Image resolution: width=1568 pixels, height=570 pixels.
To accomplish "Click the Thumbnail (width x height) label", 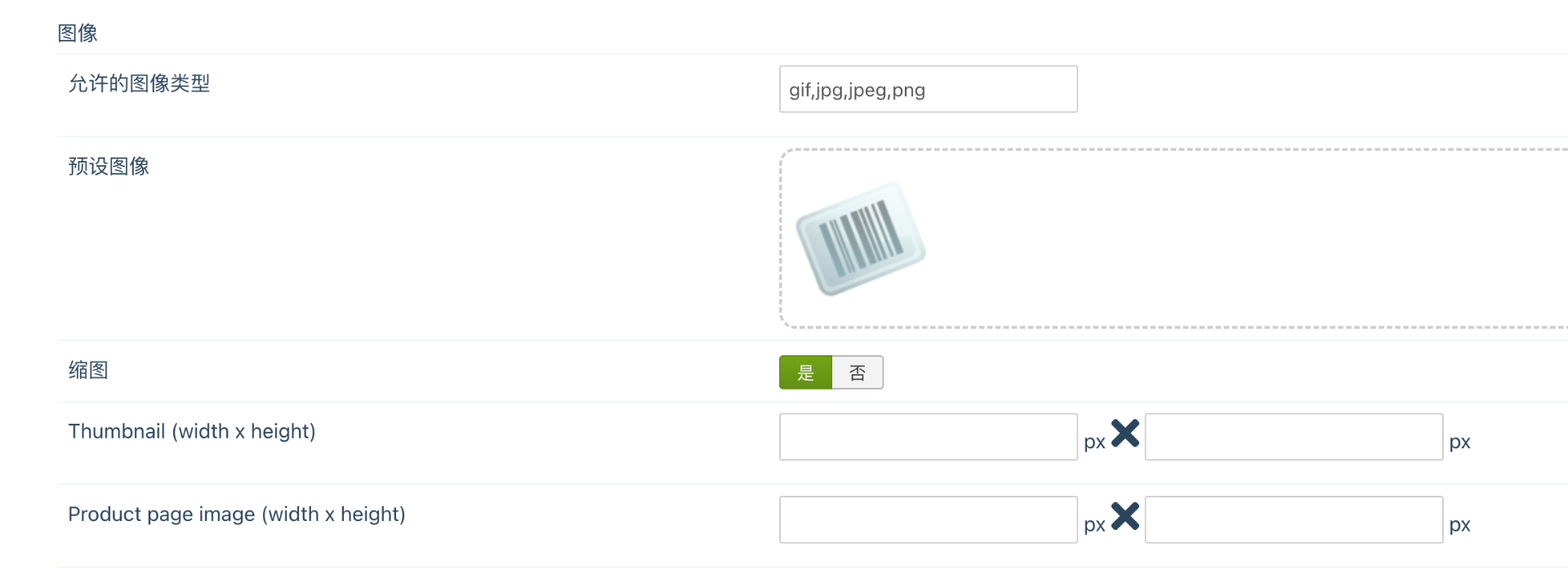I will pyautogui.click(x=192, y=431).
